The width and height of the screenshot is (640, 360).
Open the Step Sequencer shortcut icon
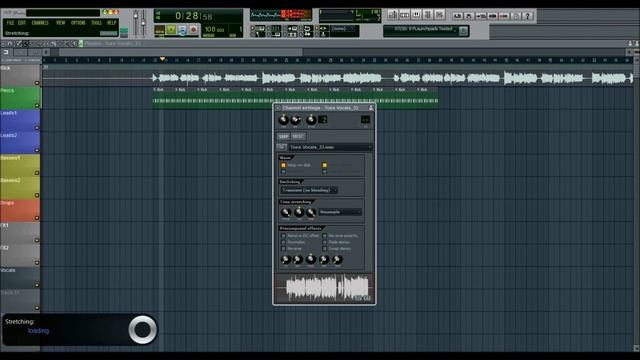pos(404,15)
